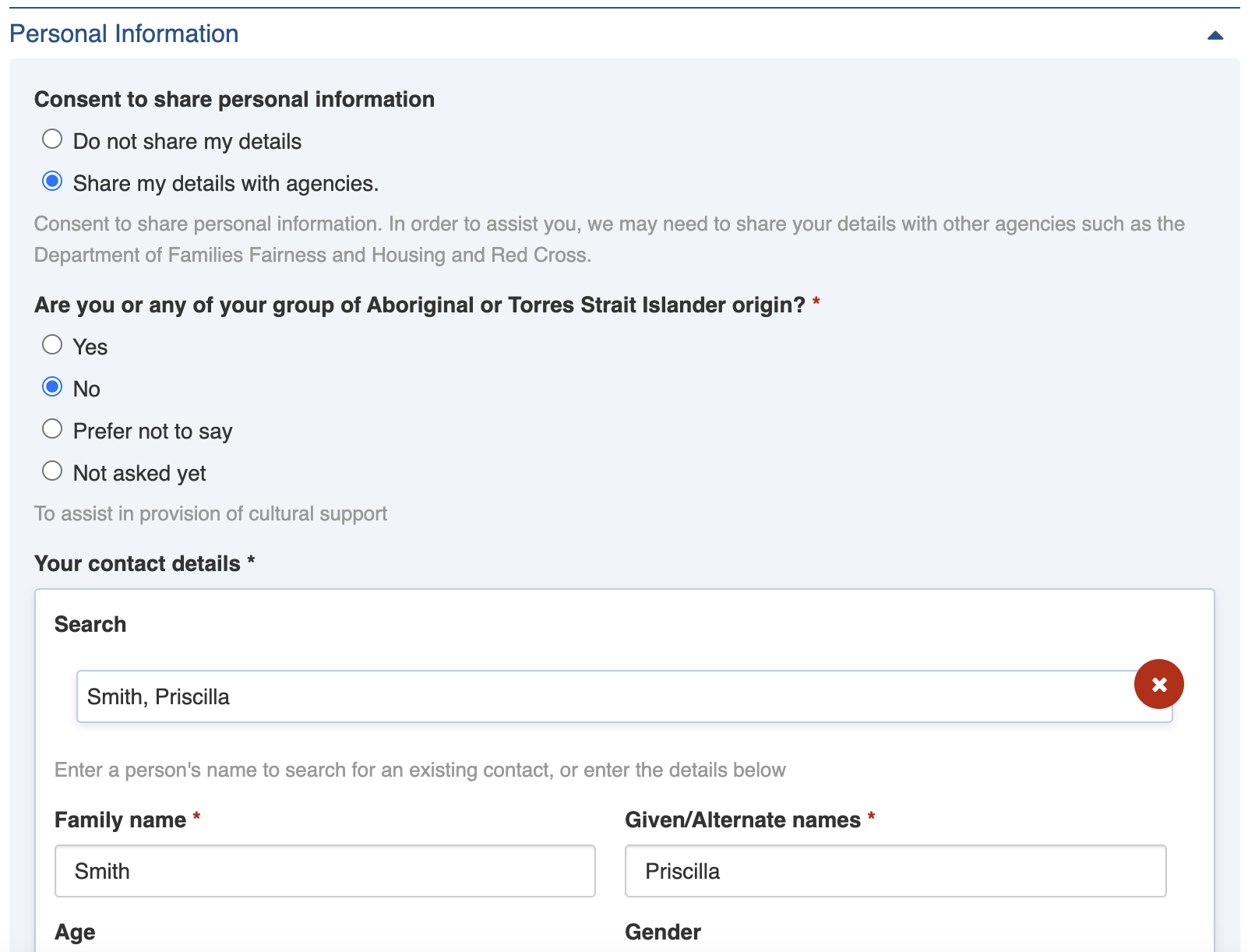Image resolution: width=1248 pixels, height=952 pixels.
Task: Focus the Family name text field
Action: pos(325,871)
